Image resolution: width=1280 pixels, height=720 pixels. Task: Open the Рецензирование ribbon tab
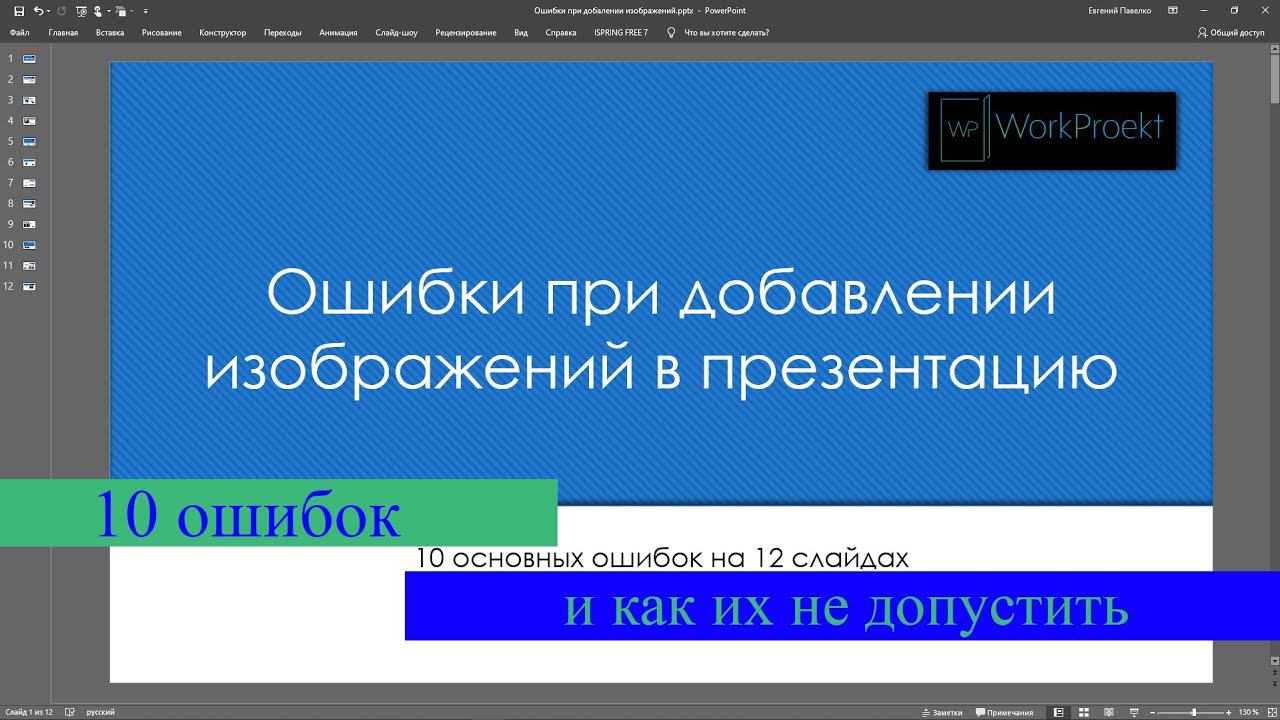(466, 32)
